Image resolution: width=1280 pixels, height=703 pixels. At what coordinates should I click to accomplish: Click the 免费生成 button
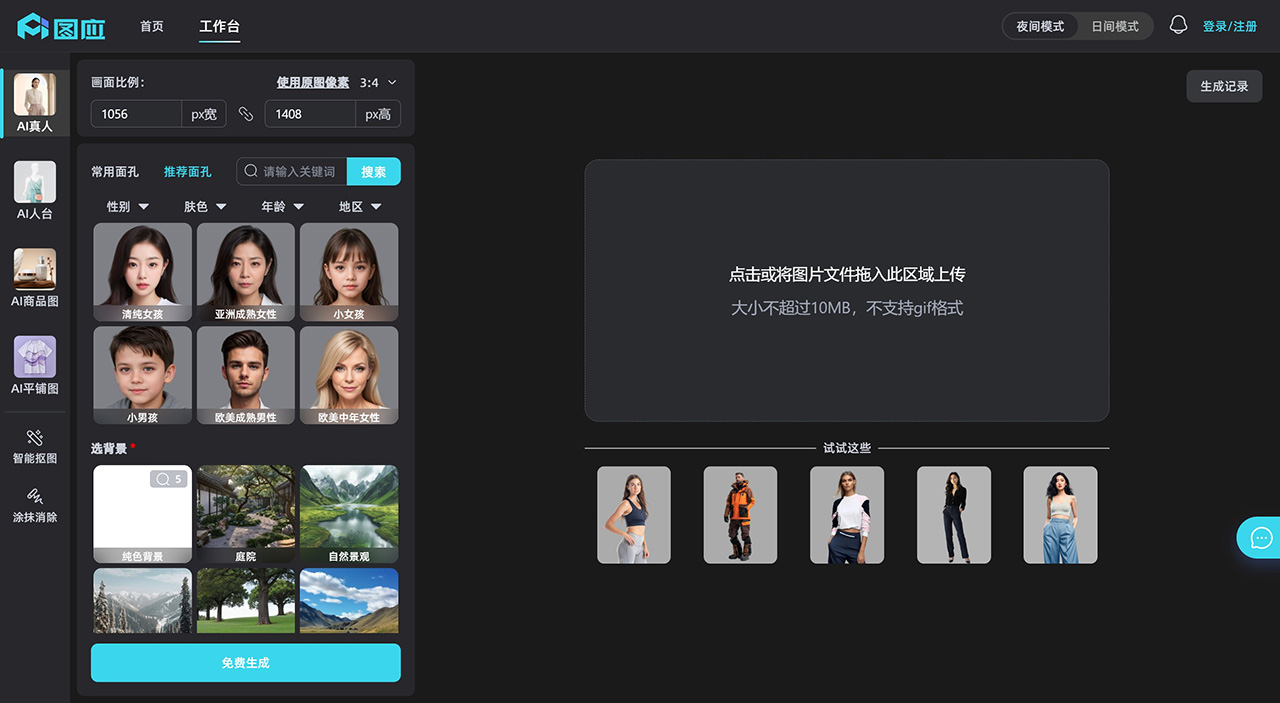(x=245, y=663)
